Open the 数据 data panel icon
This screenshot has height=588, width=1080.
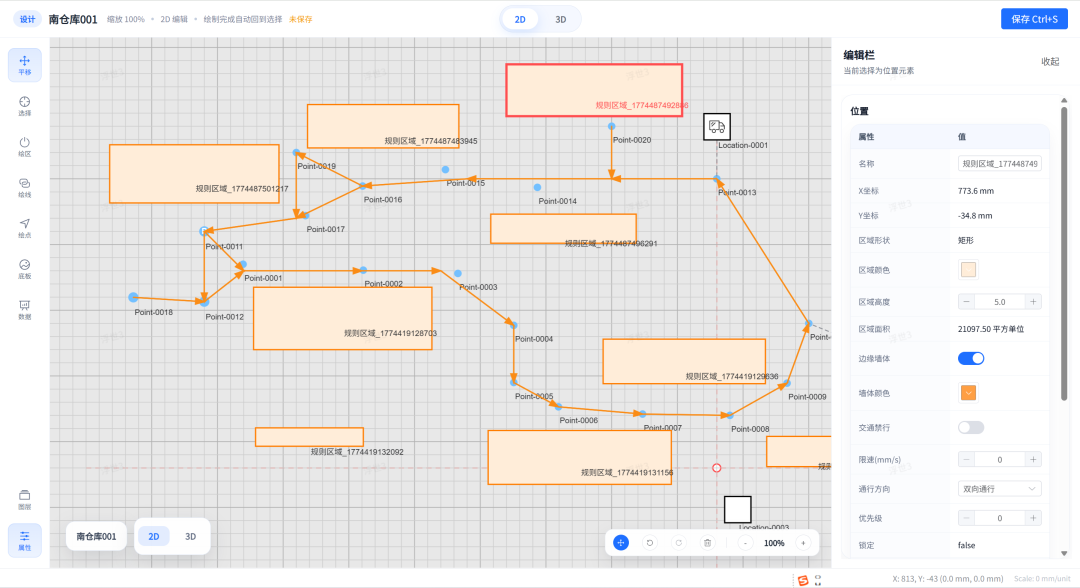25,309
